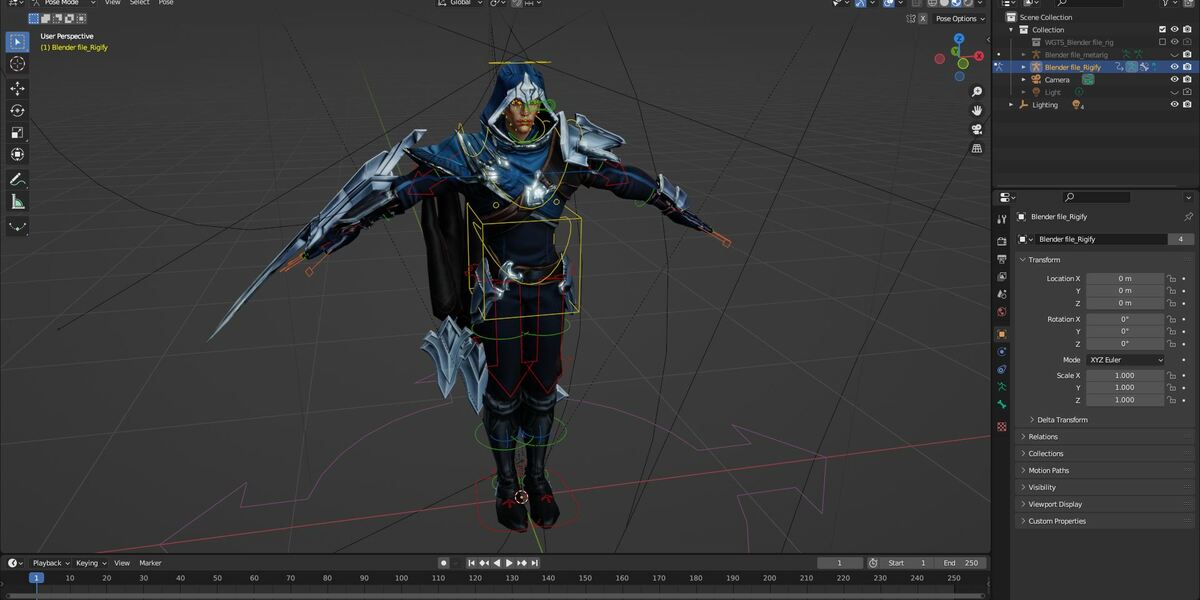Switch perspective/orthographic grid icon
The width and height of the screenshot is (1200, 600).
[977, 148]
